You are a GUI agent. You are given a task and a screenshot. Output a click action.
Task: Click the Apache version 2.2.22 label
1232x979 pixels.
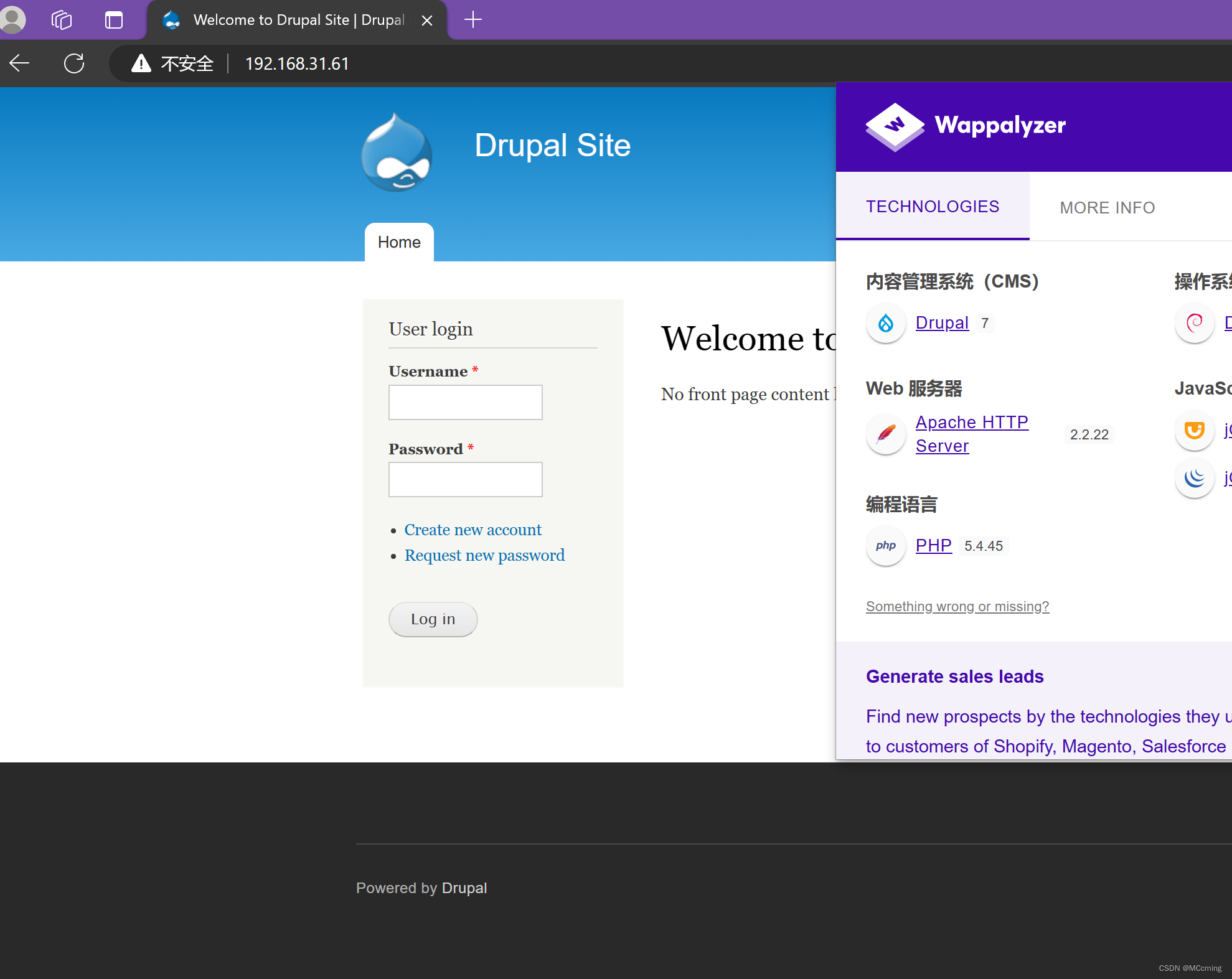point(1089,434)
